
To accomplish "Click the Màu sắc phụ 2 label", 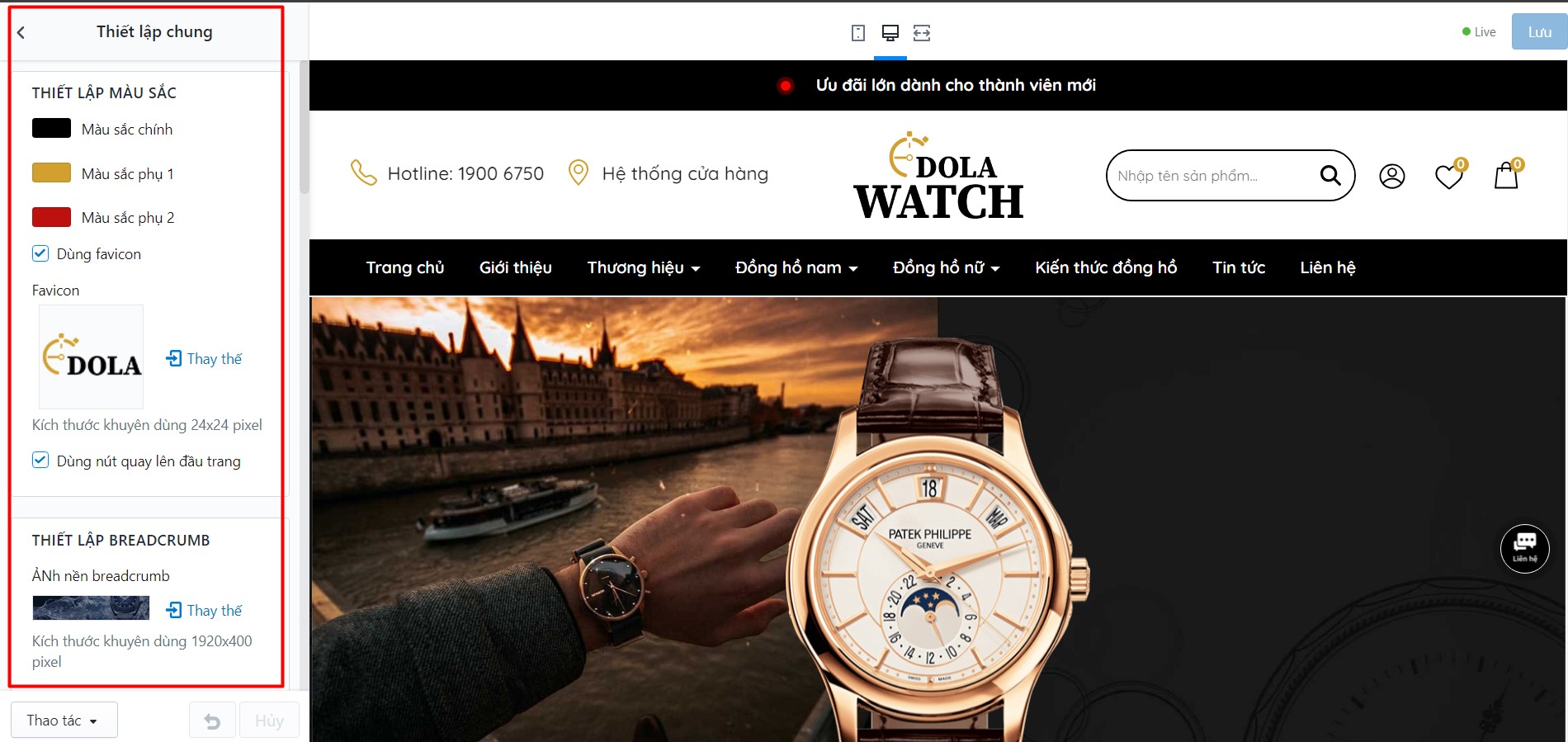I will click(128, 217).
